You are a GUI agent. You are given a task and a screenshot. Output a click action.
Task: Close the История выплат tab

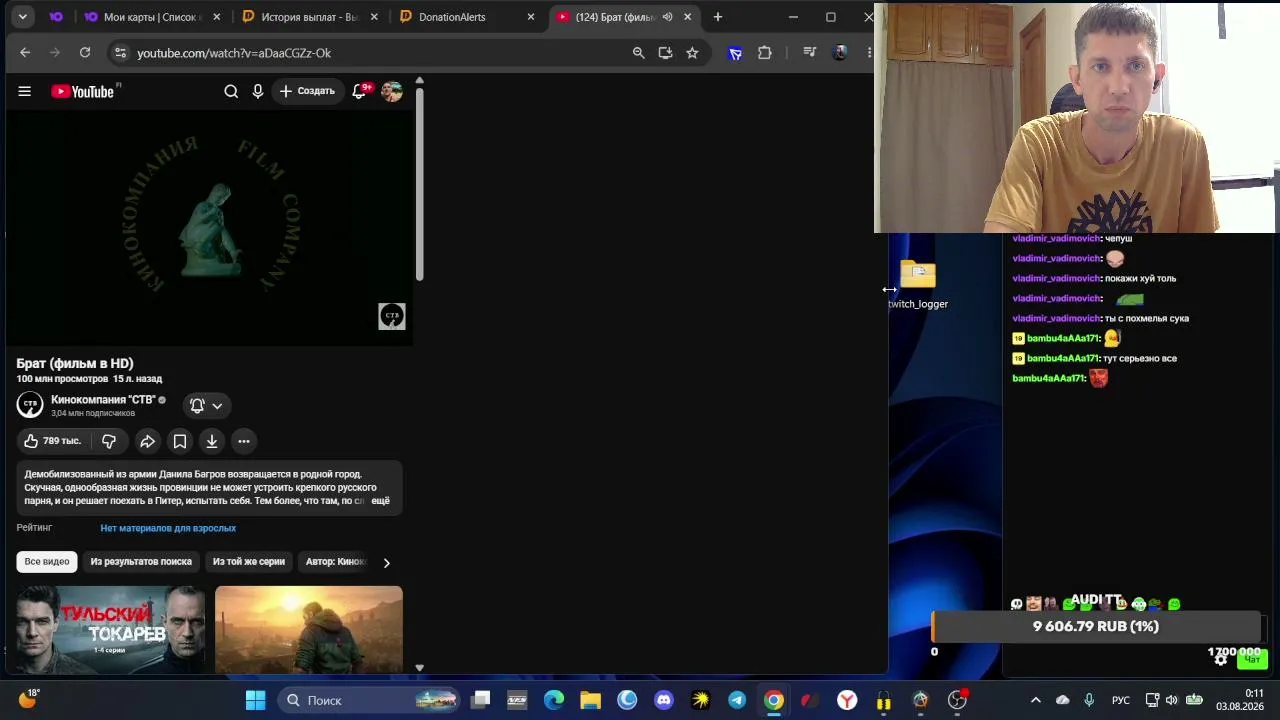375,17
